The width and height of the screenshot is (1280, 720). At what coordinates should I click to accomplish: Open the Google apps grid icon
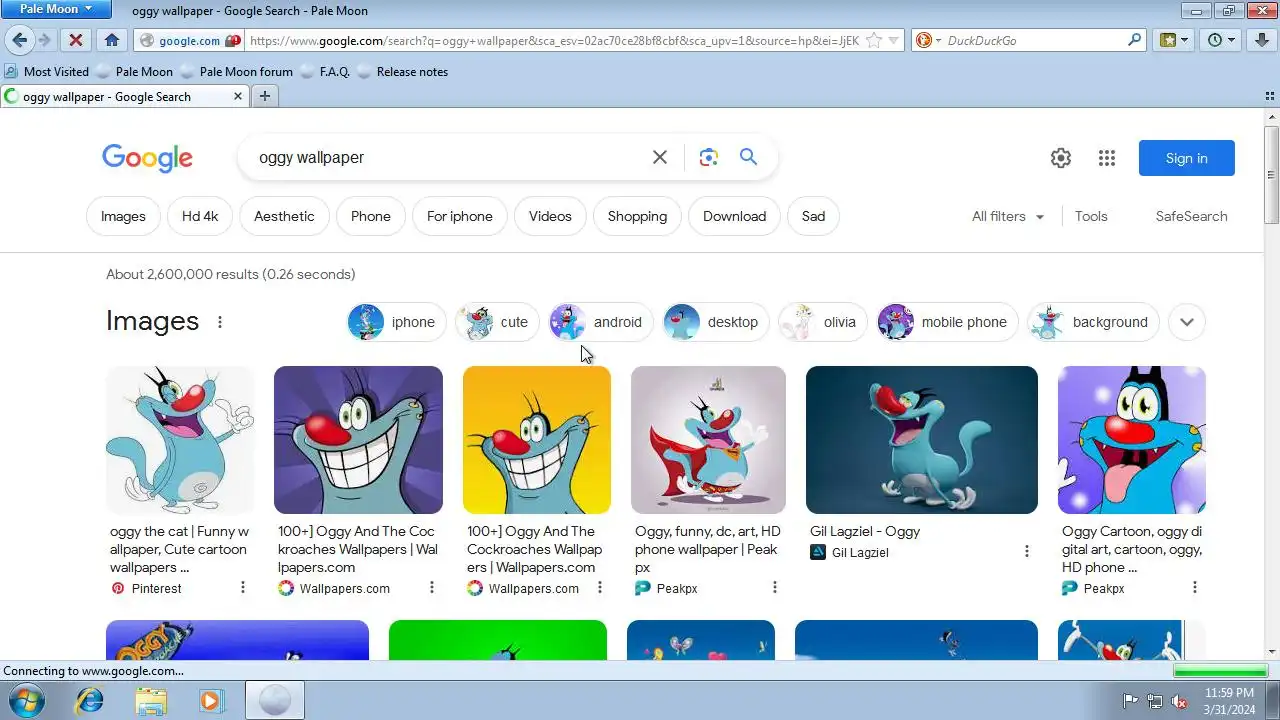pyautogui.click(x=1107, y=158)
